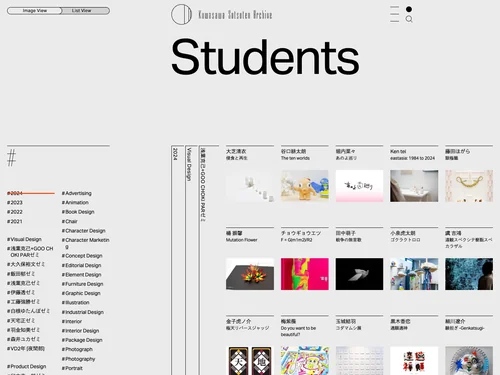Filter by #Graphic Design tag

click(81, 293)
